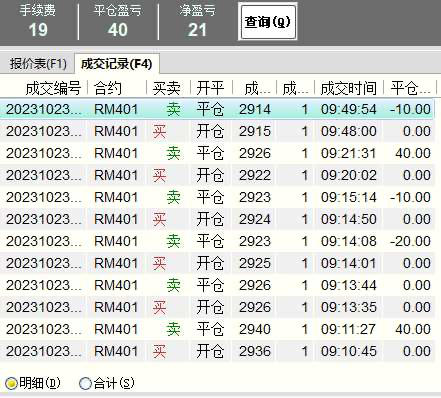Select the trade row at 09:49:54
Image resolution: width=441 pixels, height=398 pixels.
click(x=217, y=109)
